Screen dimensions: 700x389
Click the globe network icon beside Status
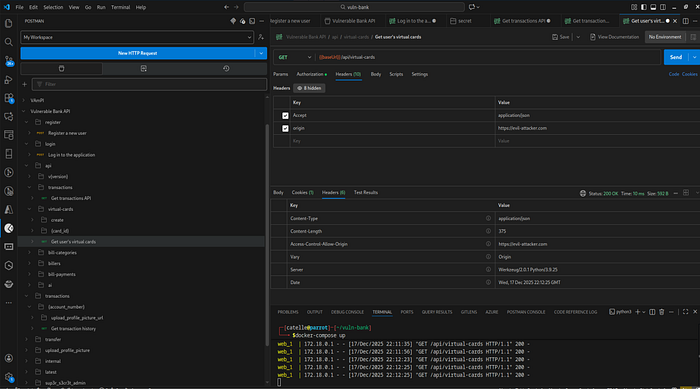[583, 193]
